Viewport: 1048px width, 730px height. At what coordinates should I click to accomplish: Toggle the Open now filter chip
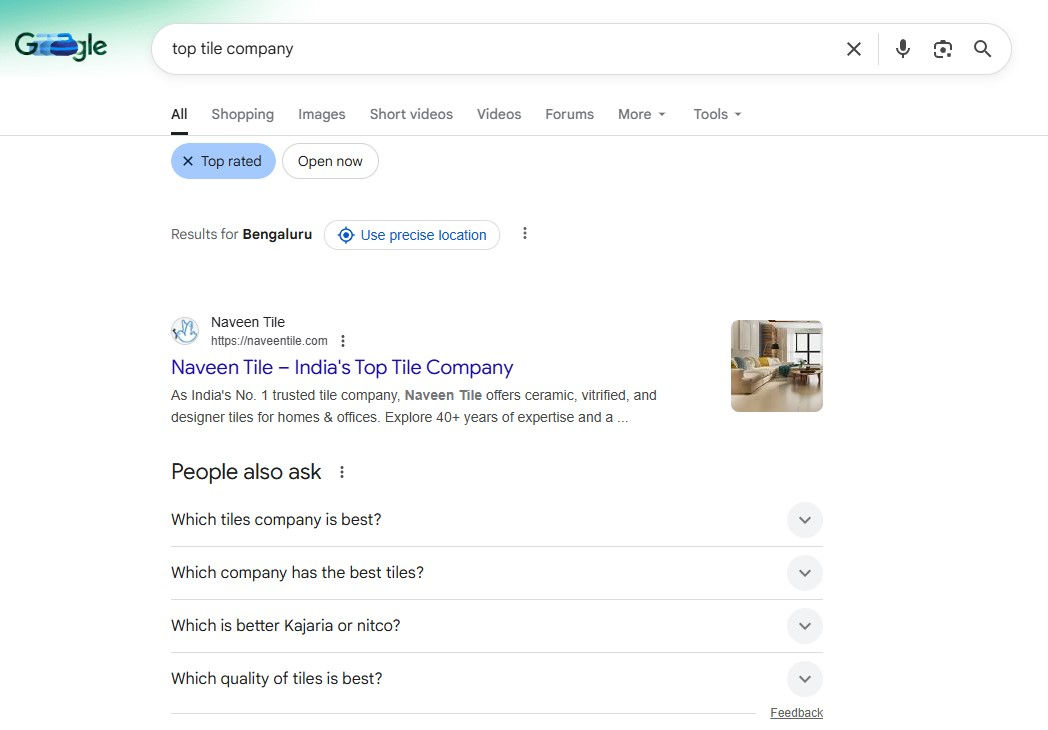click(x=330, y=161)
